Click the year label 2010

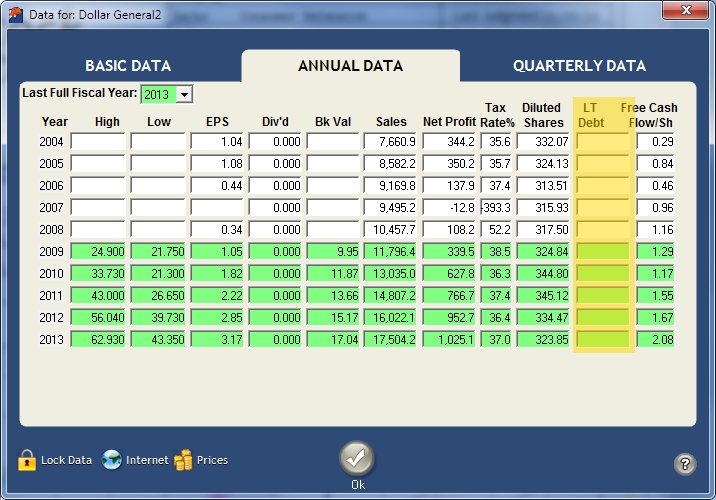(51, 274)
